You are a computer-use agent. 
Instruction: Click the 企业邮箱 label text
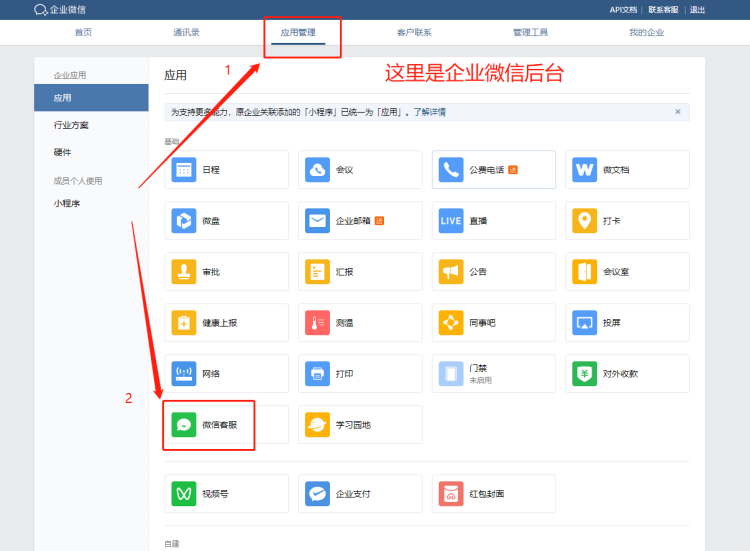pyautogui.click(x=353, y=220)
